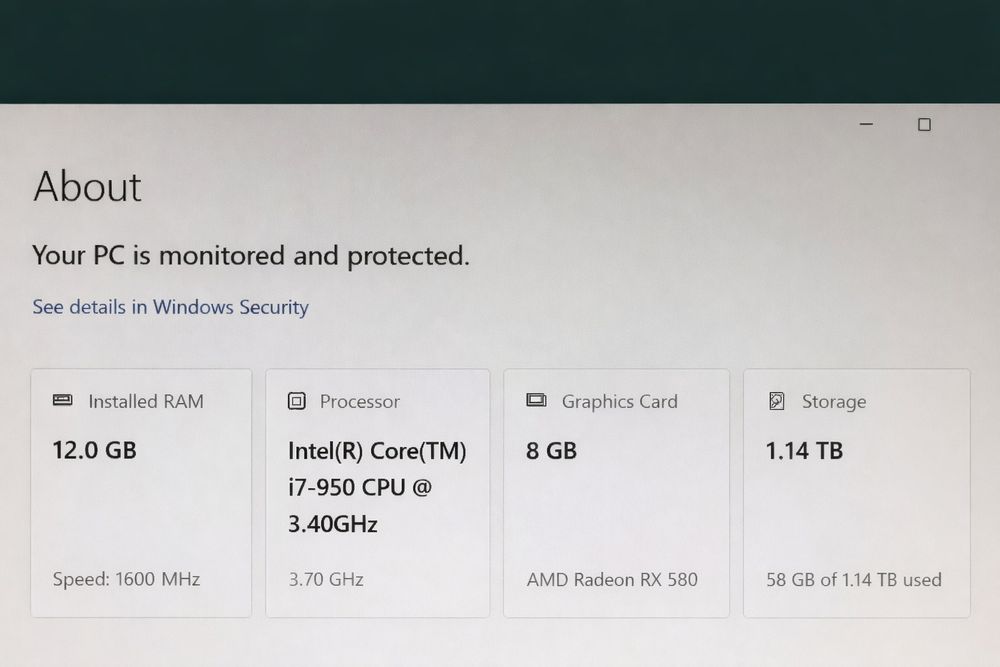Click the About page heading
Image resolution: width=1000 pixels, height=667 pixels.
pos(88,187)
